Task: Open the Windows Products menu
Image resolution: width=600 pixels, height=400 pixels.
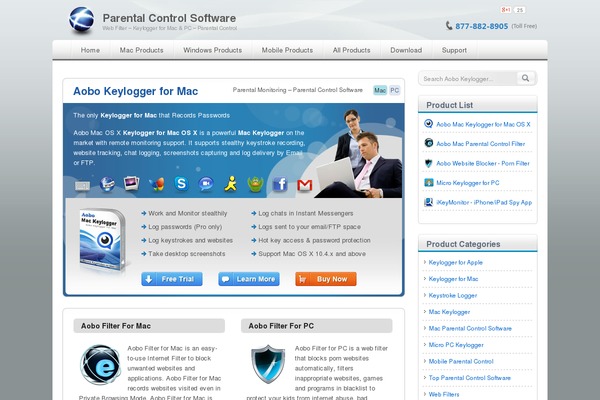Action: point(213,50)
